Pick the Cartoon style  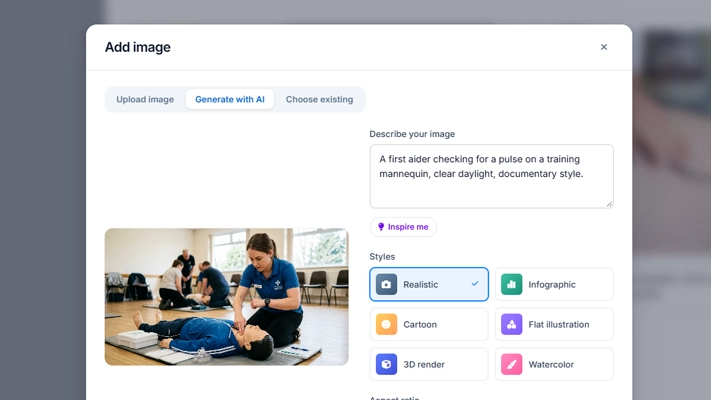(429, 324)
